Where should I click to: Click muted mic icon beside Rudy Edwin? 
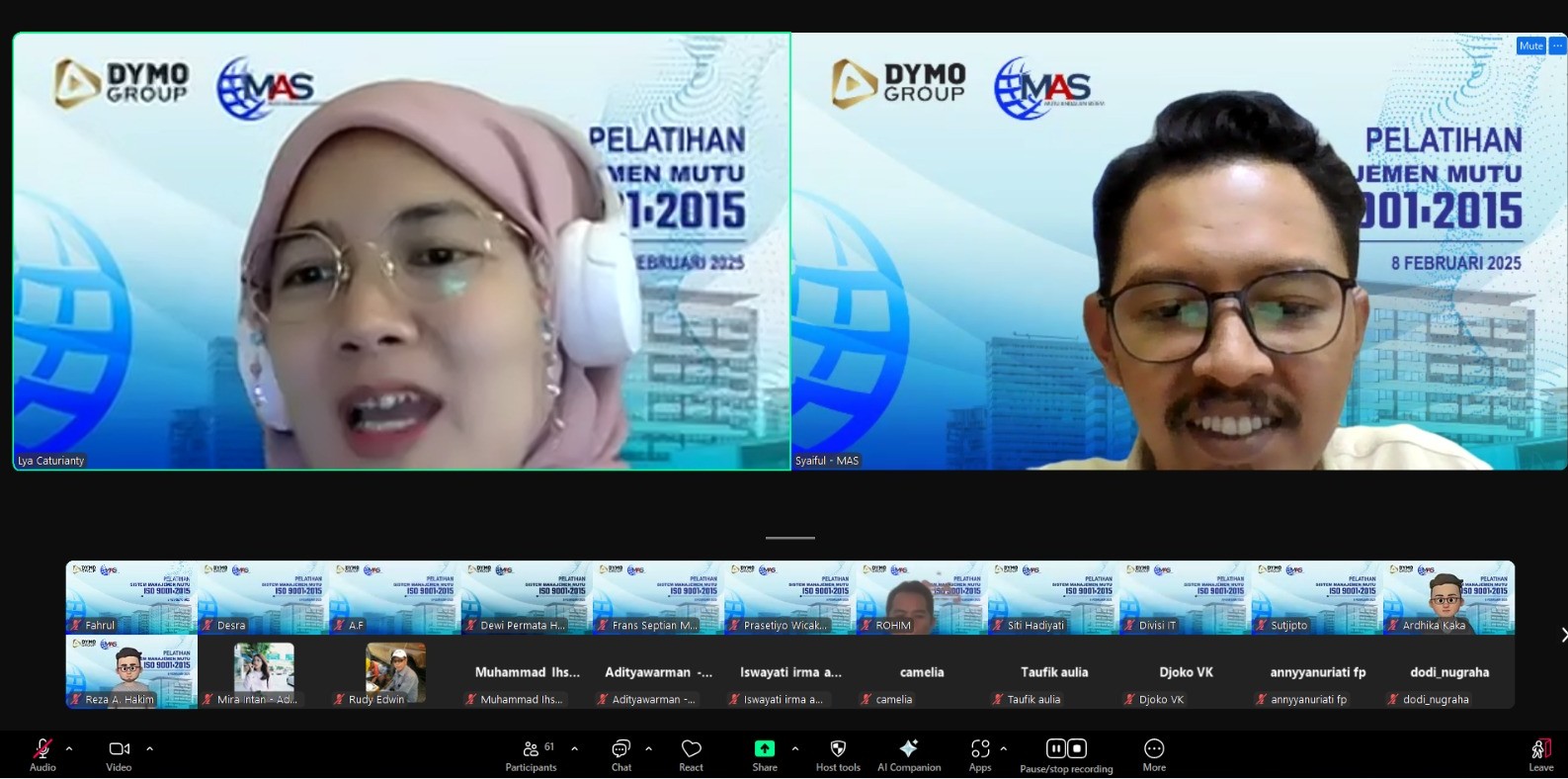coord(339,699)
